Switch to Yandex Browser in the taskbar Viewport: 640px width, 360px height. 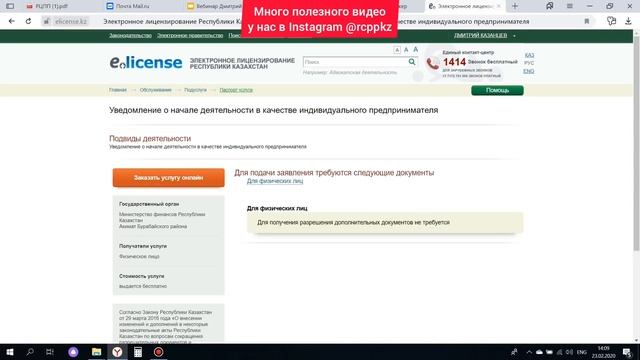[x=117, y=352]
